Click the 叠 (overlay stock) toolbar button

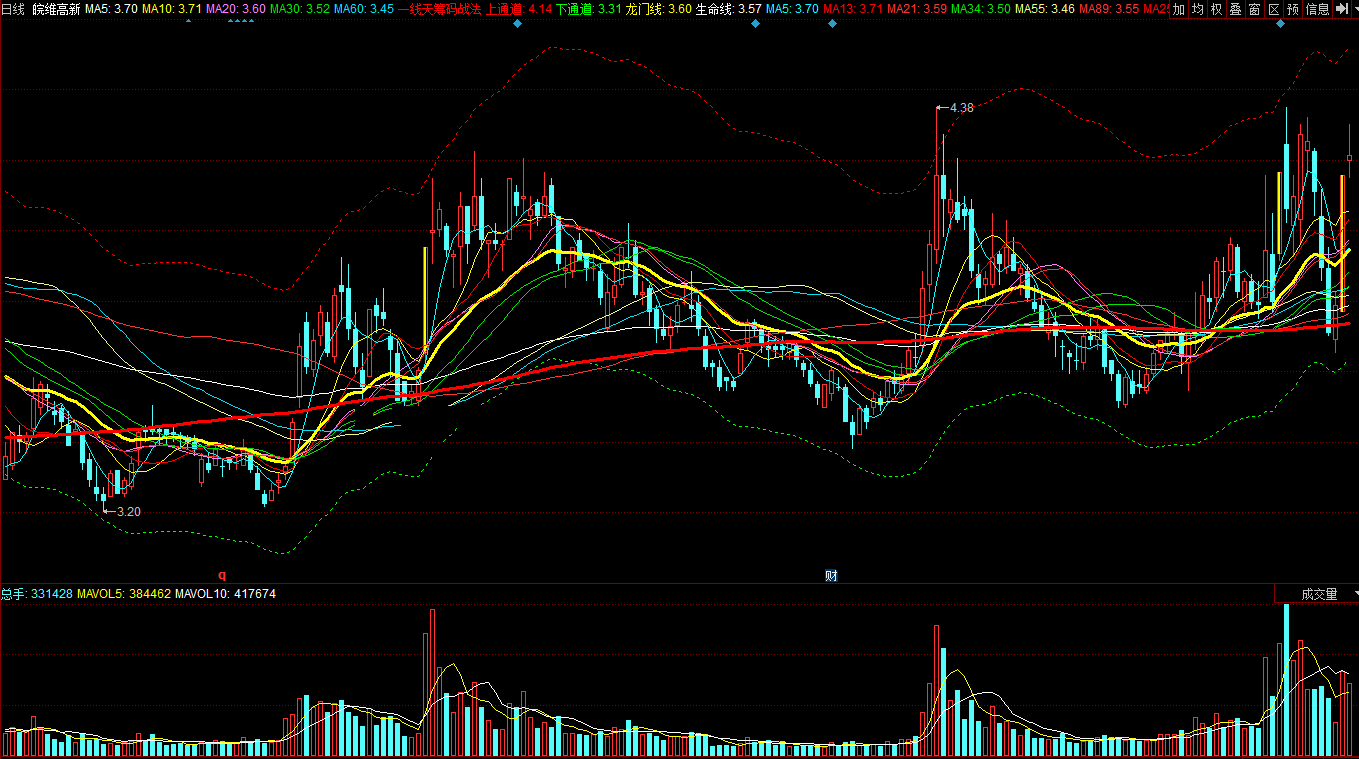[1236, 9]
